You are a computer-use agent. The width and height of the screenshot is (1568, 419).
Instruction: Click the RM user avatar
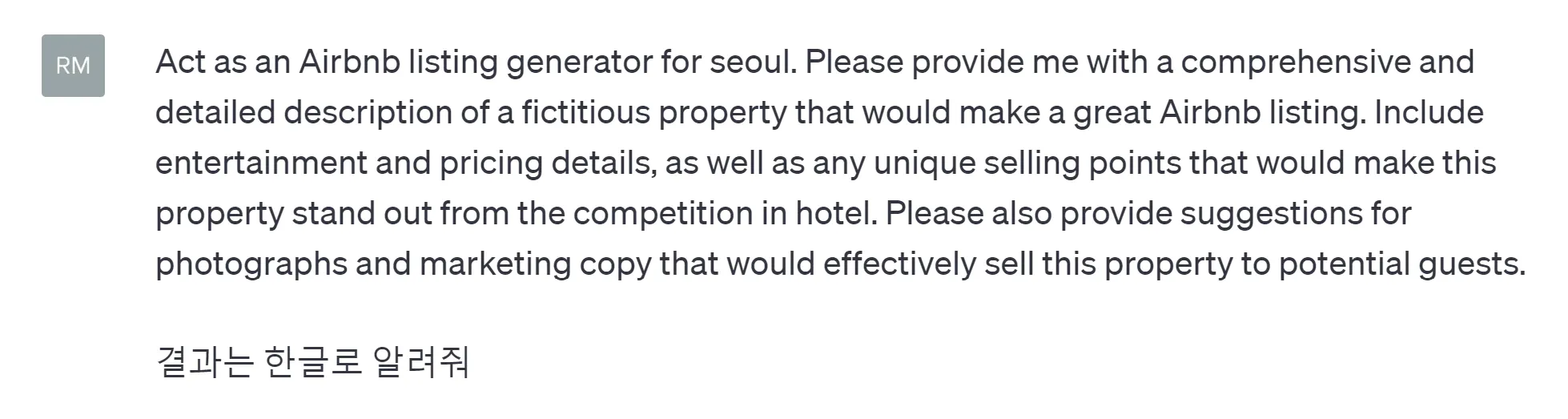coord(73,66)
